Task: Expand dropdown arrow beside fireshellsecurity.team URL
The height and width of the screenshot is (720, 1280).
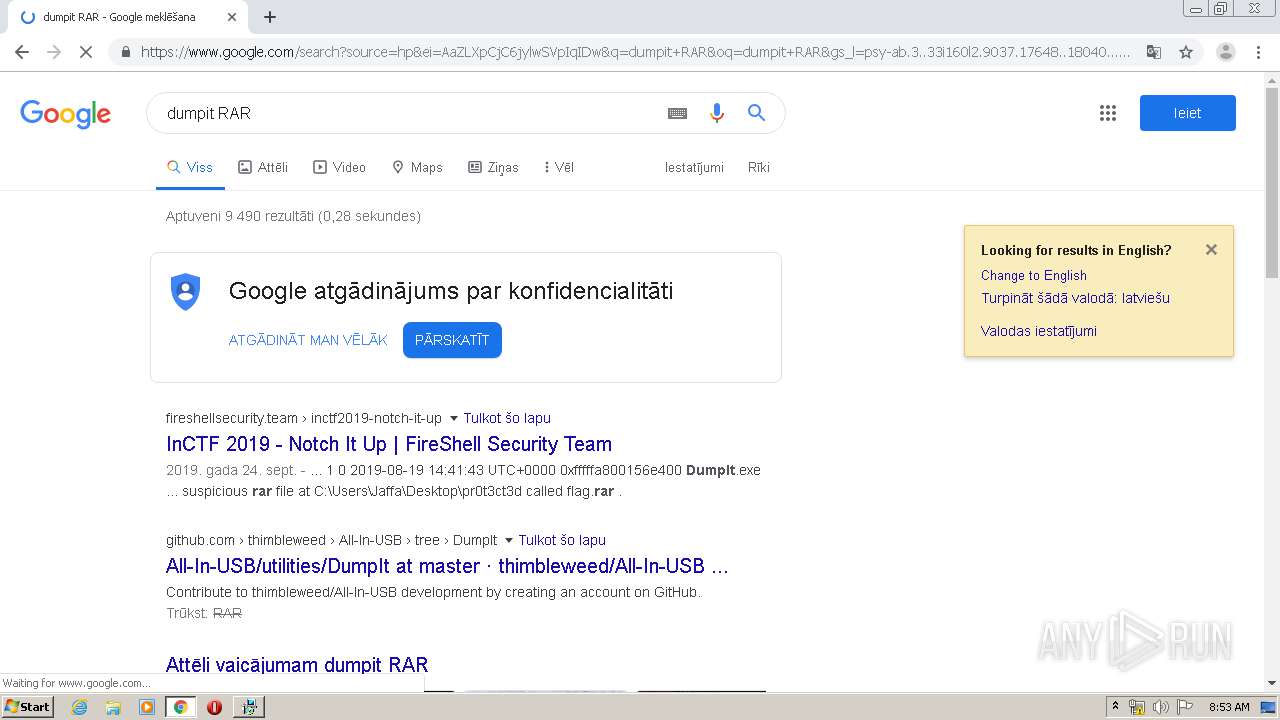Action: 453,418
